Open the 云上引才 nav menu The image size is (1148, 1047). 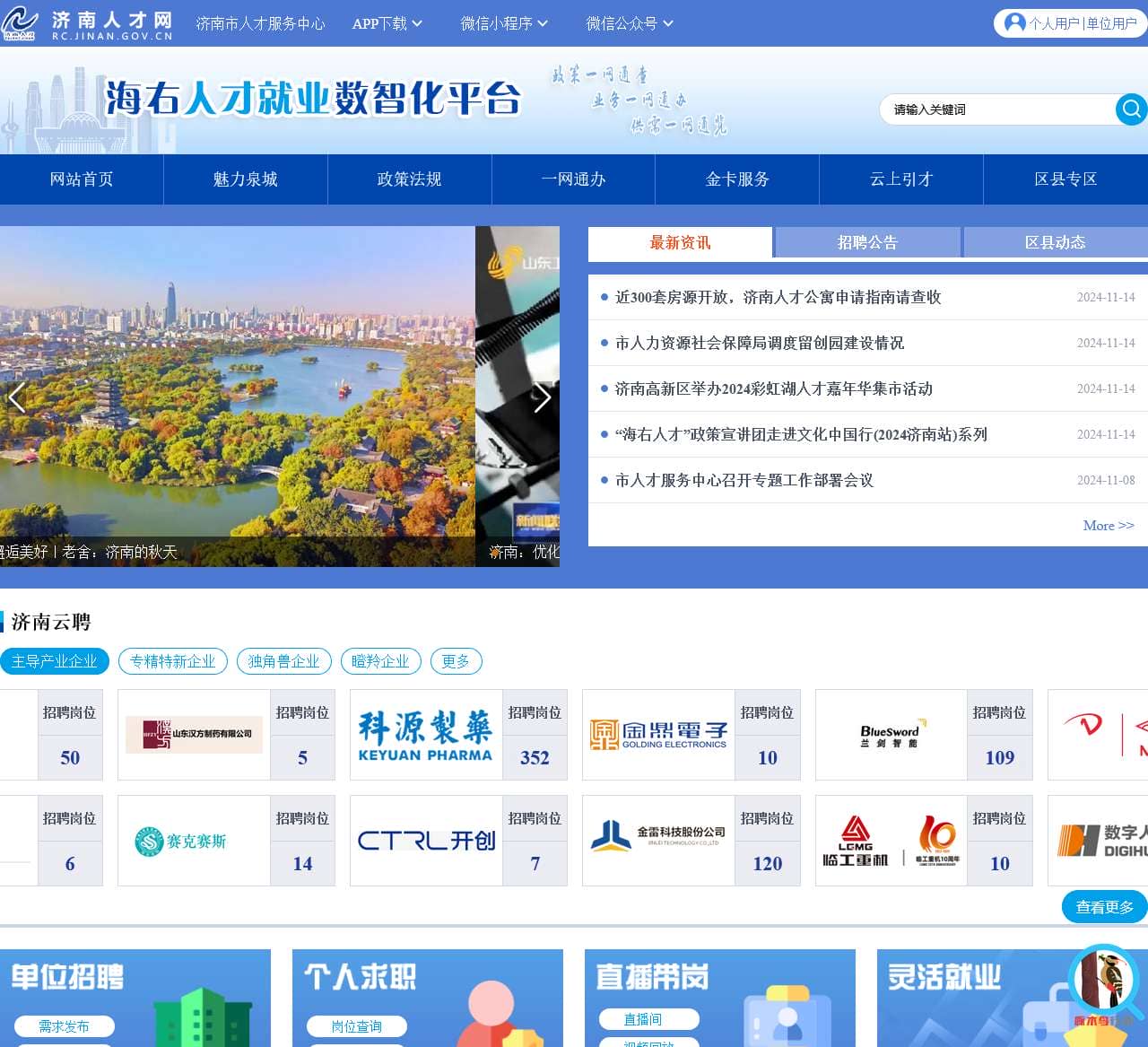[x=901, y=179]
